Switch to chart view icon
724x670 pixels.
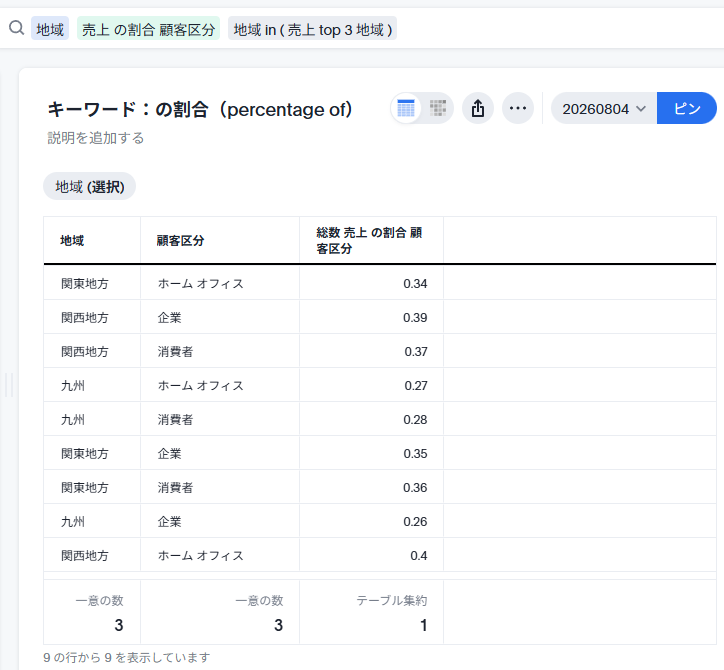438,109
